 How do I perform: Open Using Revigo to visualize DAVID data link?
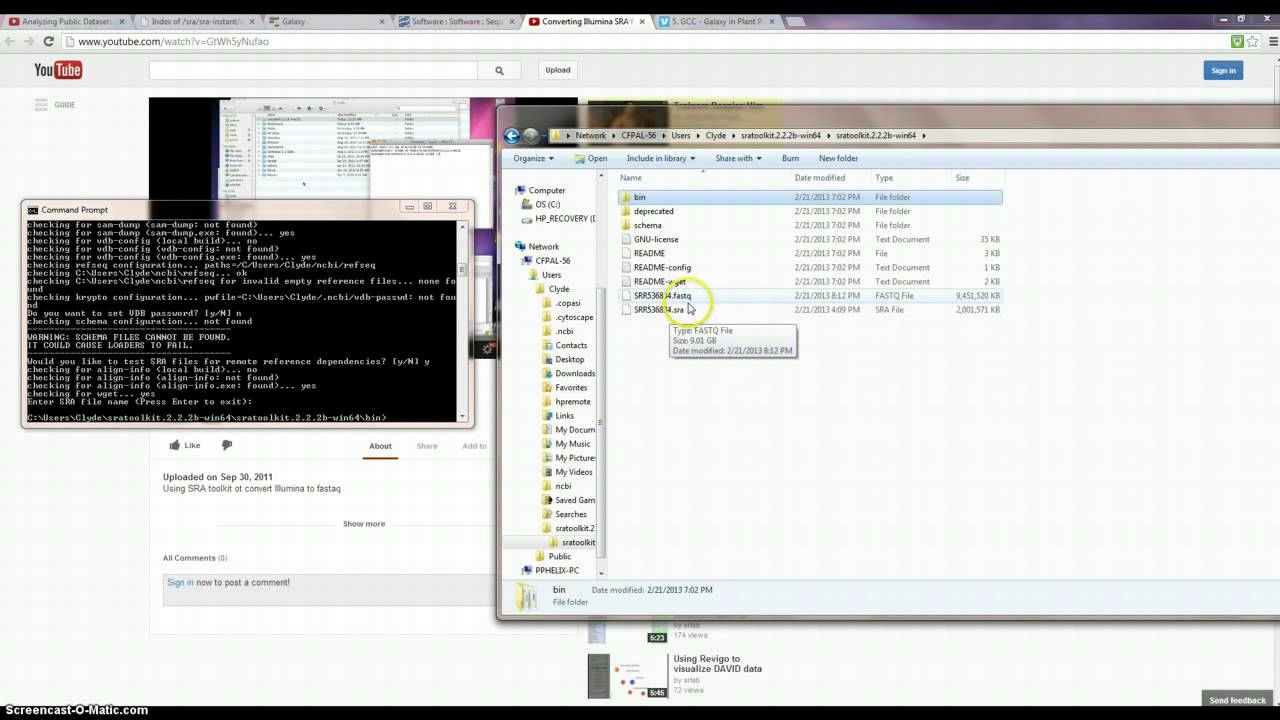[x=718, y=664]
